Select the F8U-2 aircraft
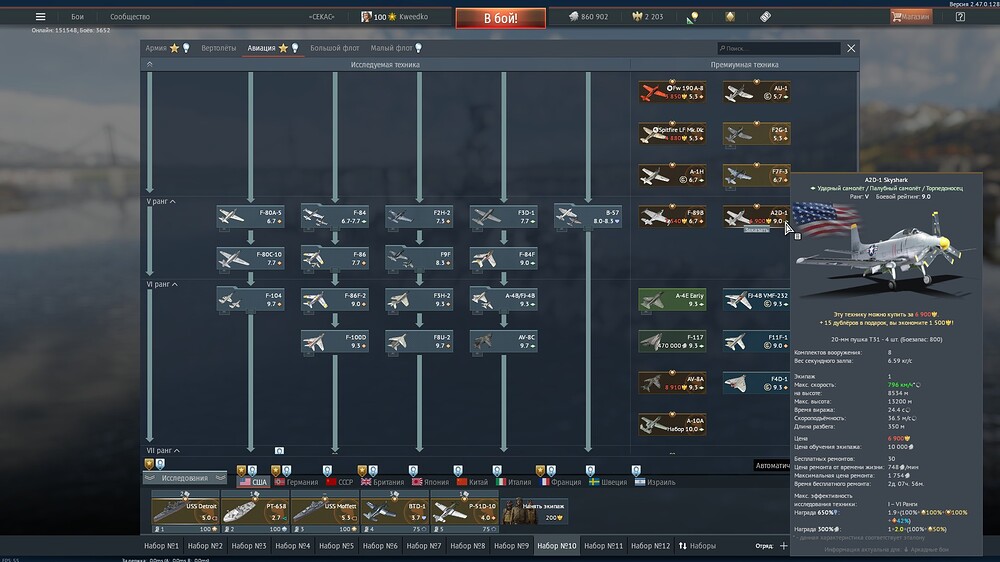The image size is (1000, 562). 419,341
